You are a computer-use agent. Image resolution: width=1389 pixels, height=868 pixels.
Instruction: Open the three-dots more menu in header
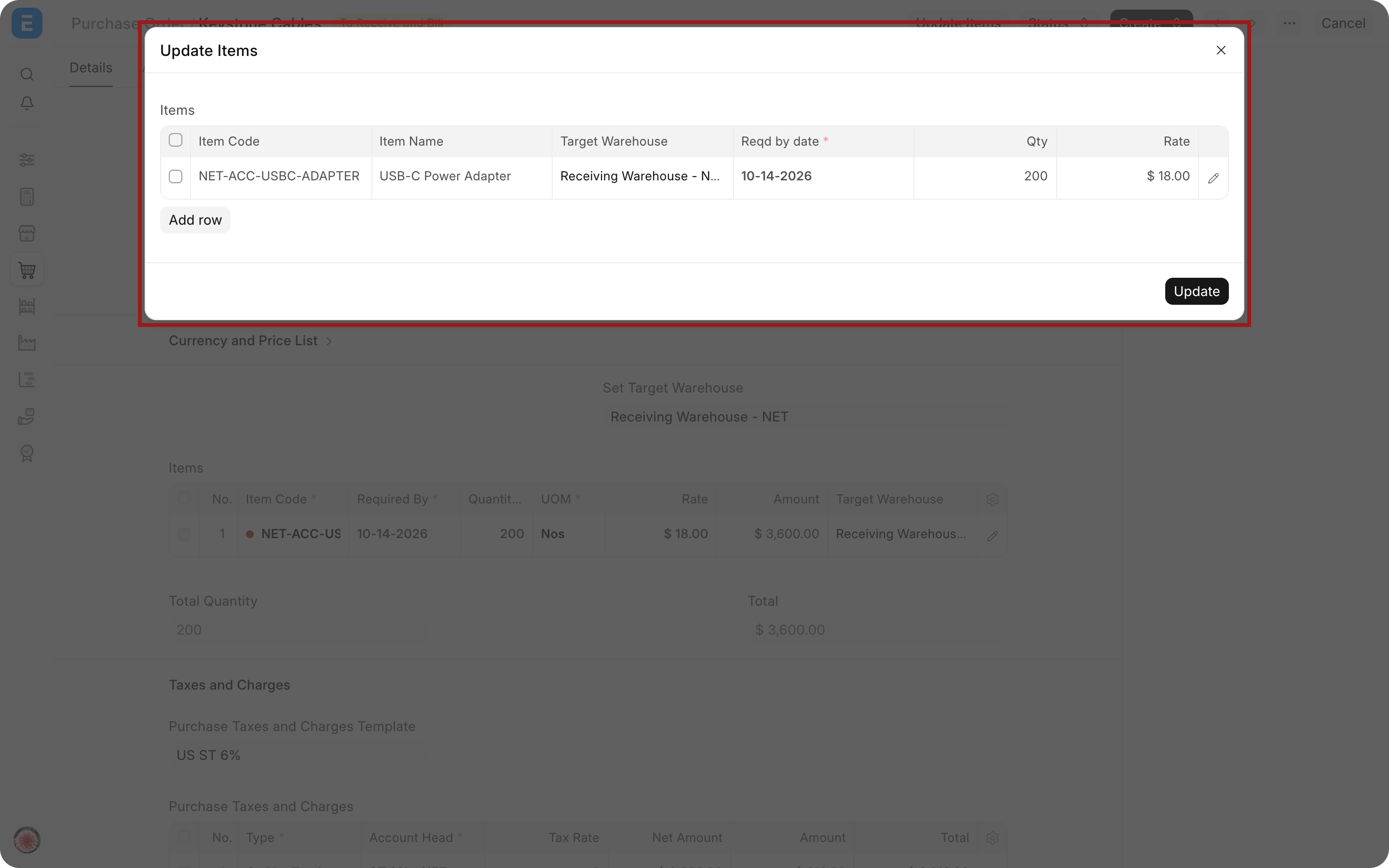[1289, 24]
